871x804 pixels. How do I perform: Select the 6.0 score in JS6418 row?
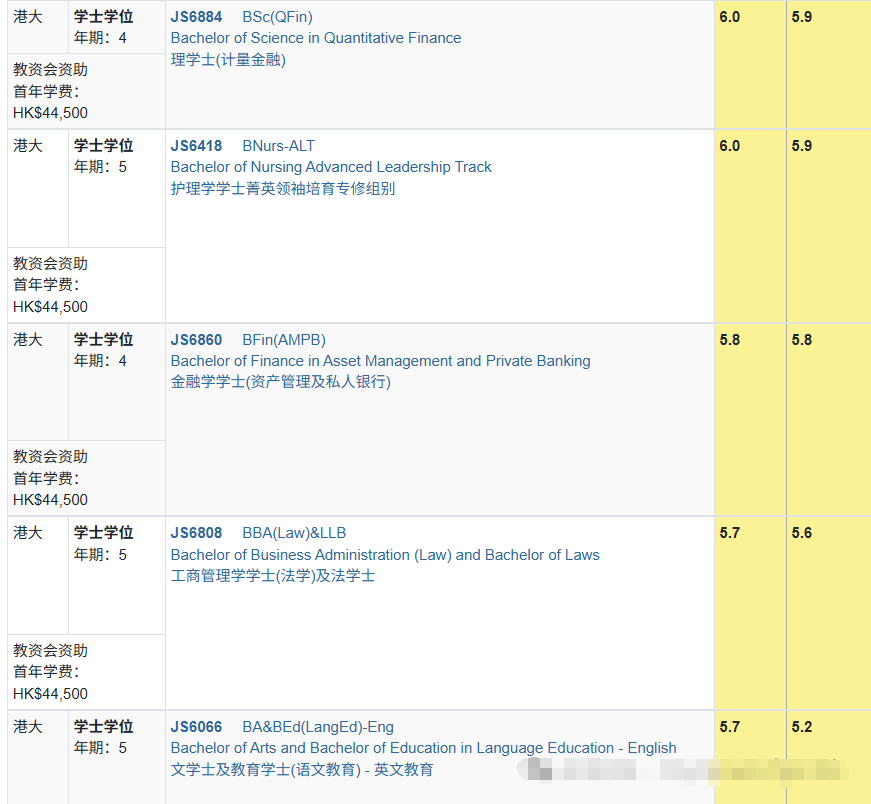pyautogui.click(x=729, y=146)
